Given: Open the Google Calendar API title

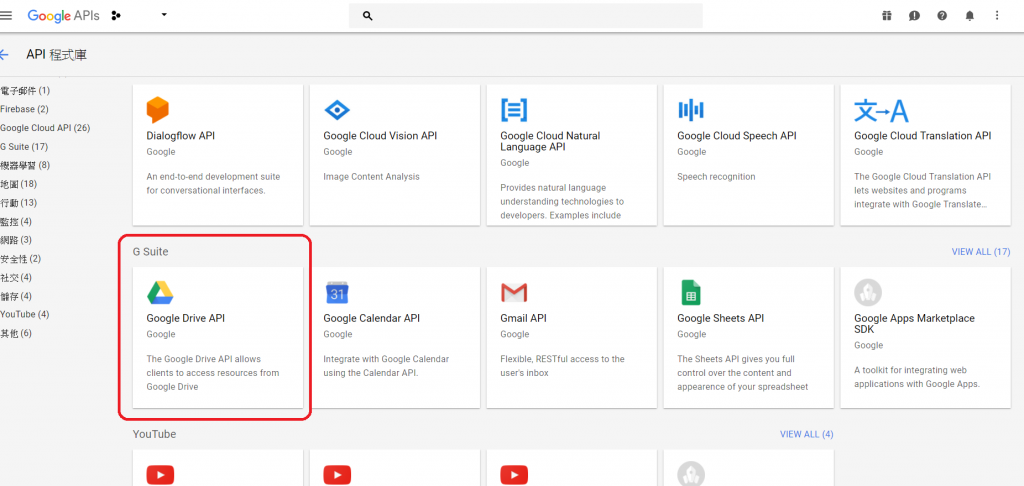Looking at the screenshot, I should tap(372, 319).
